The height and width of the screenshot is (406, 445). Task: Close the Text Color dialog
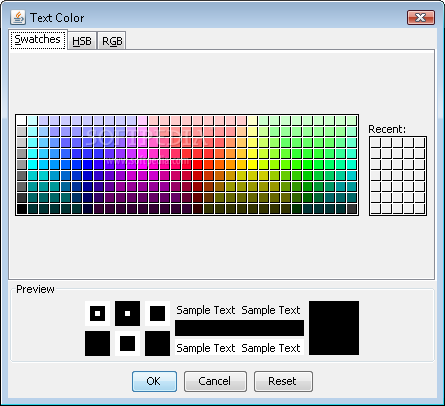pyautogui.click(x=421, y=17)
